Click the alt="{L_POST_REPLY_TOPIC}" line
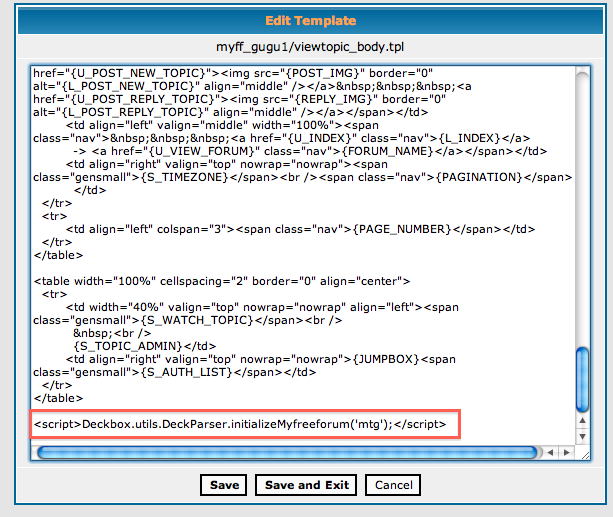The image size is (613, 517). 231,112
